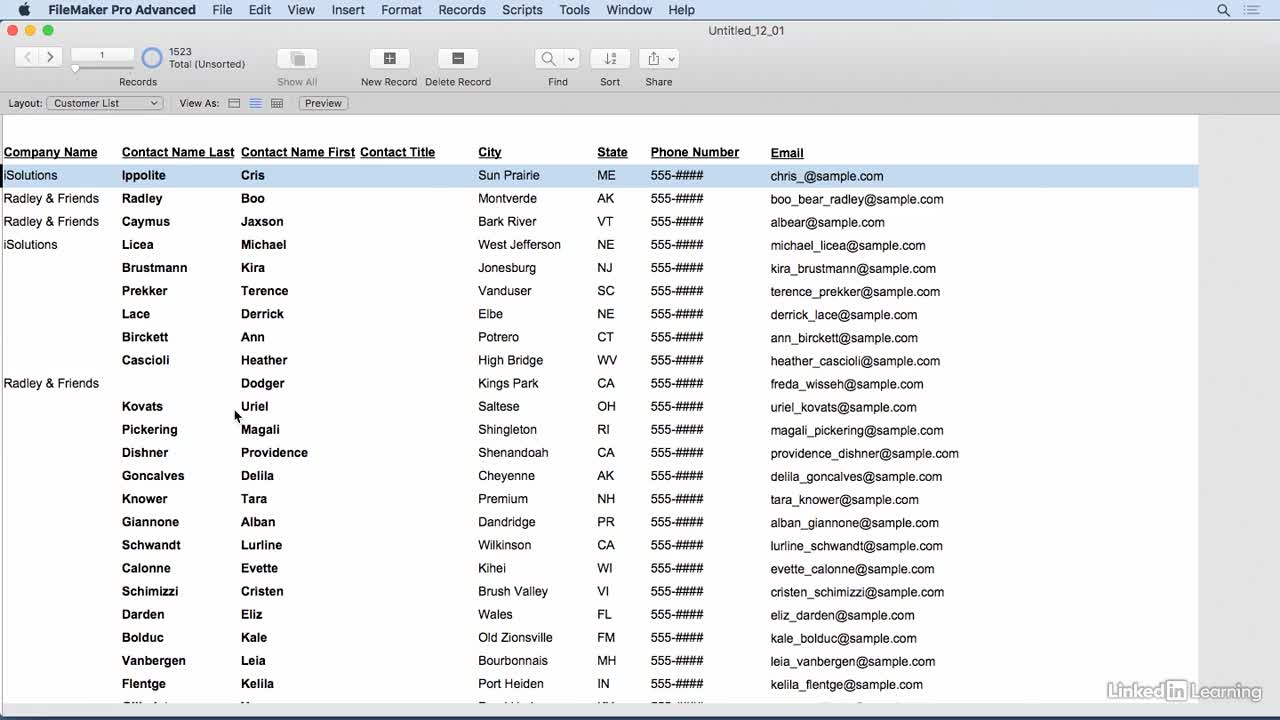Click email alban_giannone@sample.com
Image resolution: width=1280 pixels, height=720 pixels.
tap(854, 522)
